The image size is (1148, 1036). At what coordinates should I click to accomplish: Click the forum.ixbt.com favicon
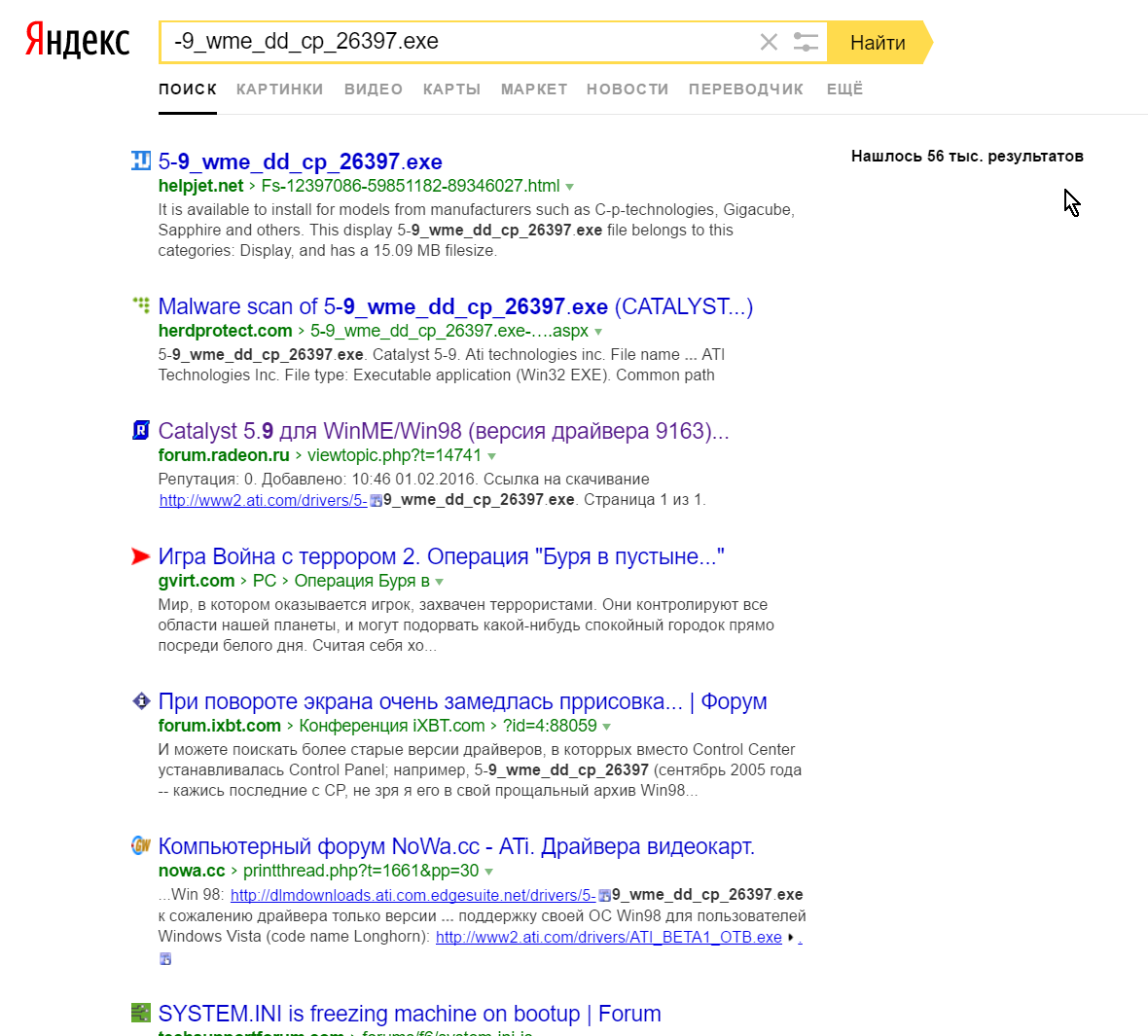click(140, 700)
